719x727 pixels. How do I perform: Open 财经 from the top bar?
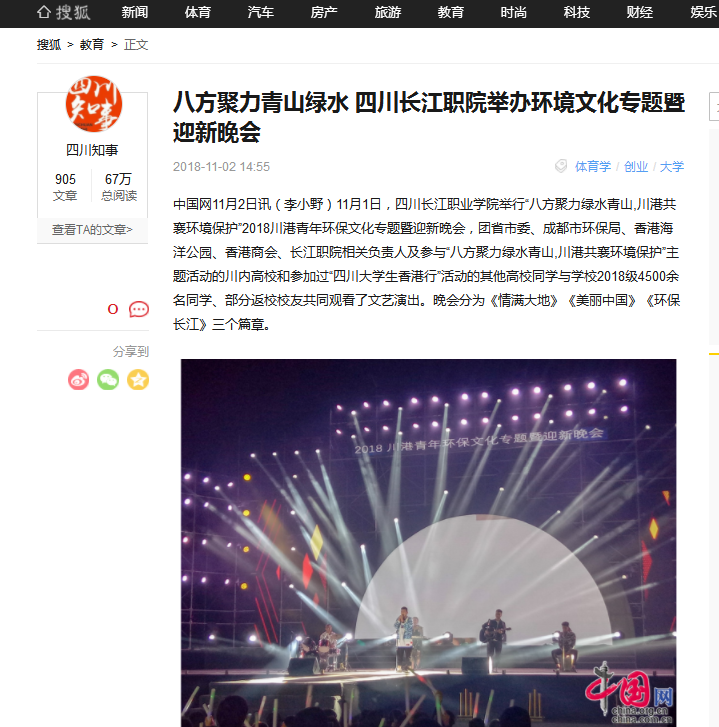(640, 12)
